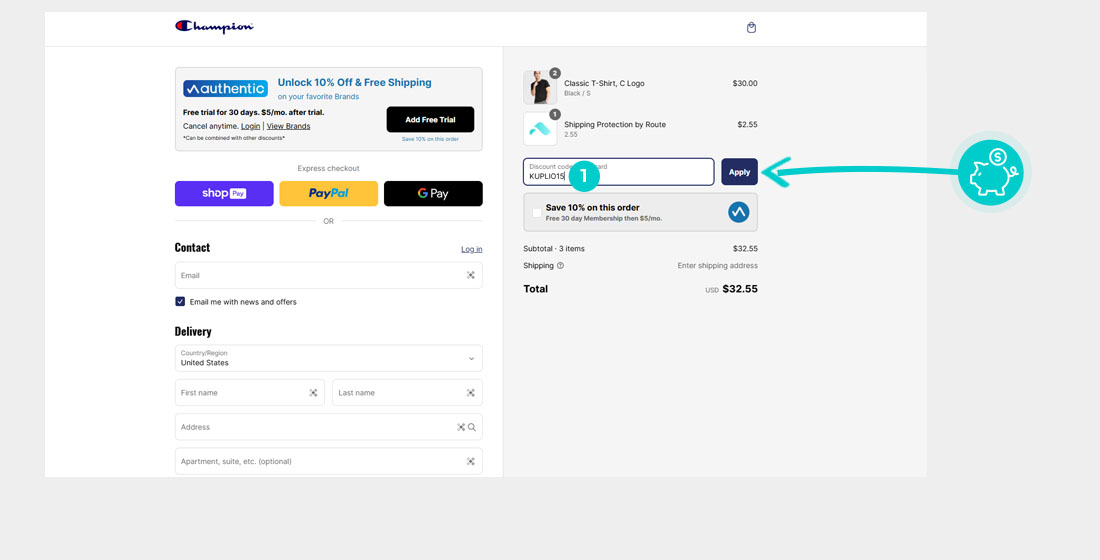Screen dimensions: 1100x560
Task: Check Save 10% on this order
Action: click(537, 212)
